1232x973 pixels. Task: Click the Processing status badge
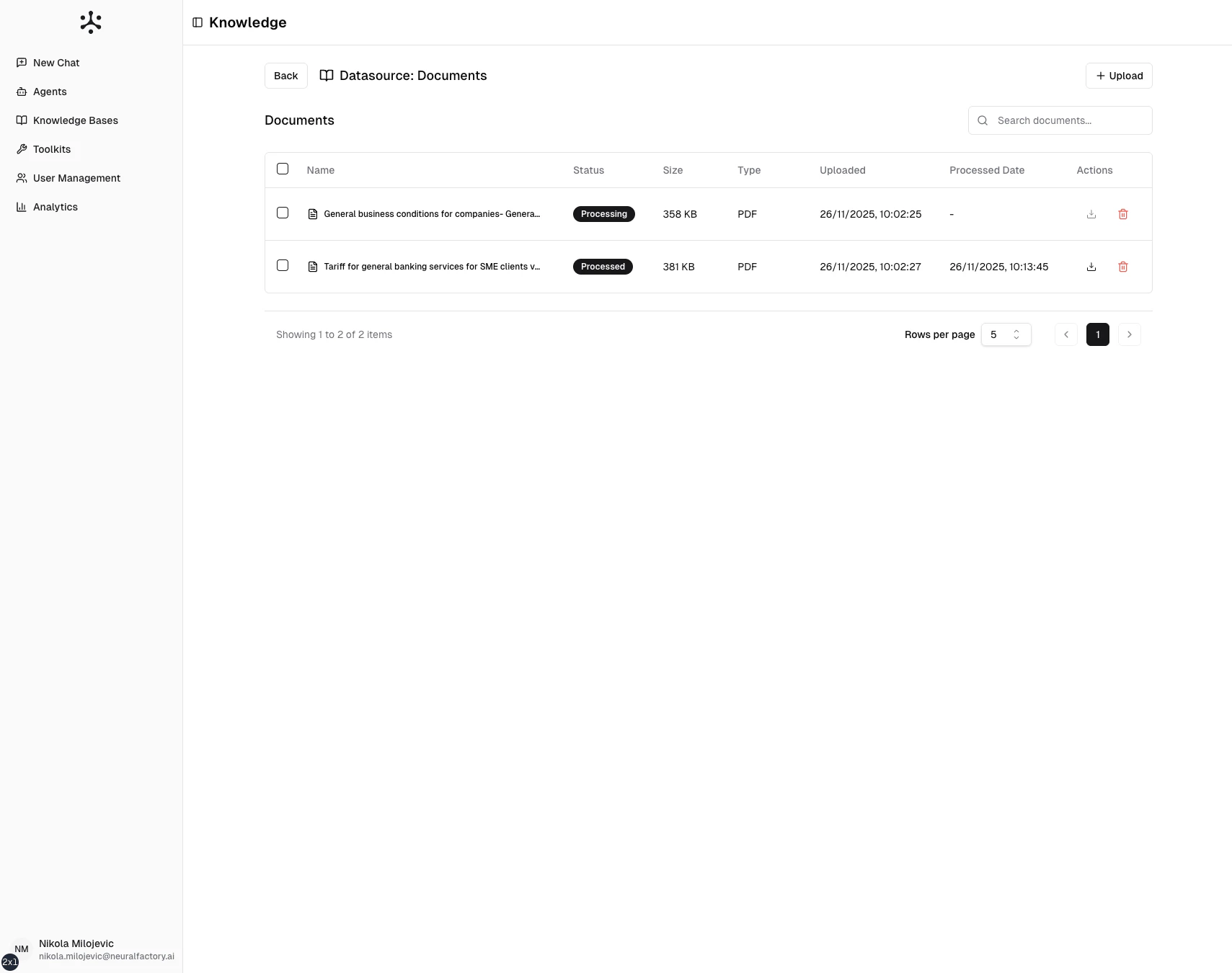click(604, 214)
